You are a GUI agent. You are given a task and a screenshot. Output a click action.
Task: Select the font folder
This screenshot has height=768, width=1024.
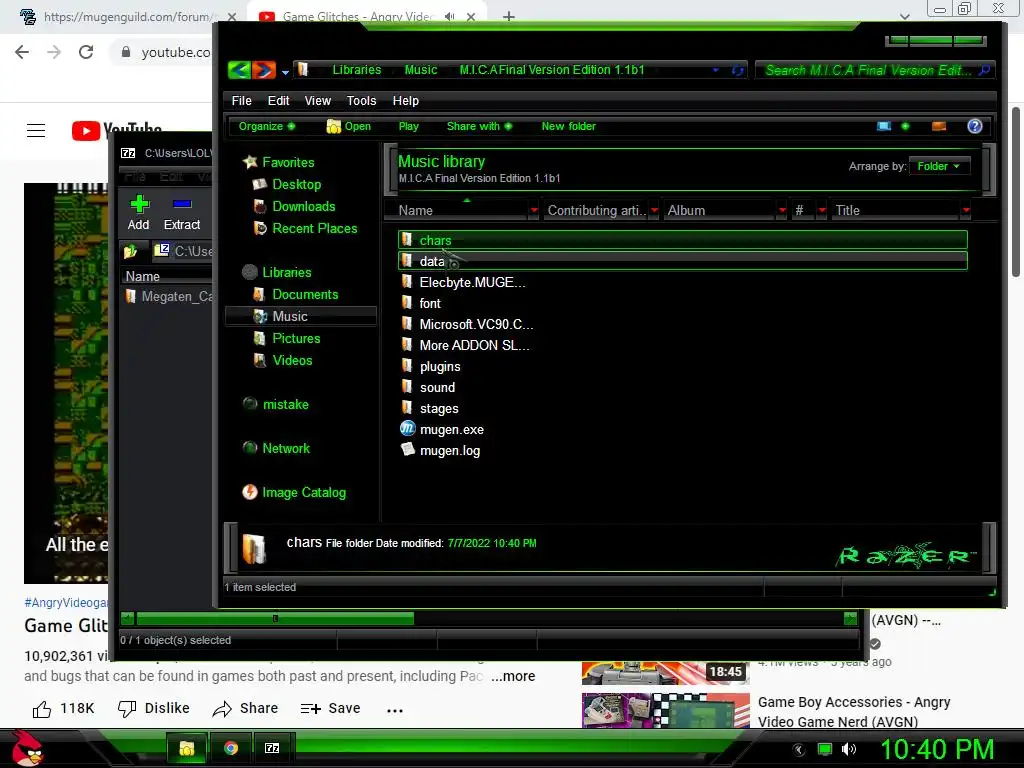pos(421,303)
